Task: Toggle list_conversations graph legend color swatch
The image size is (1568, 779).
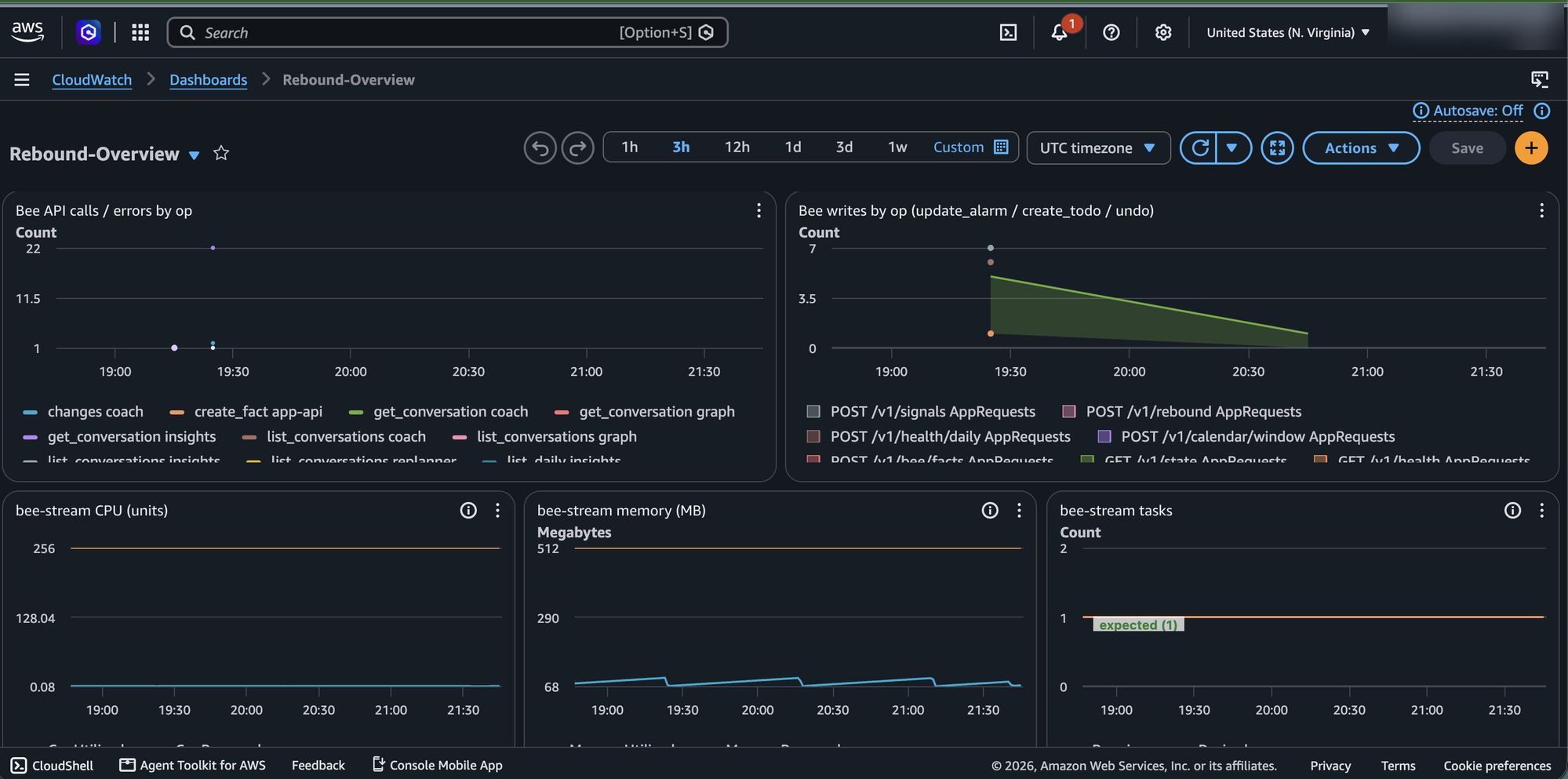Action: (460, 437)
